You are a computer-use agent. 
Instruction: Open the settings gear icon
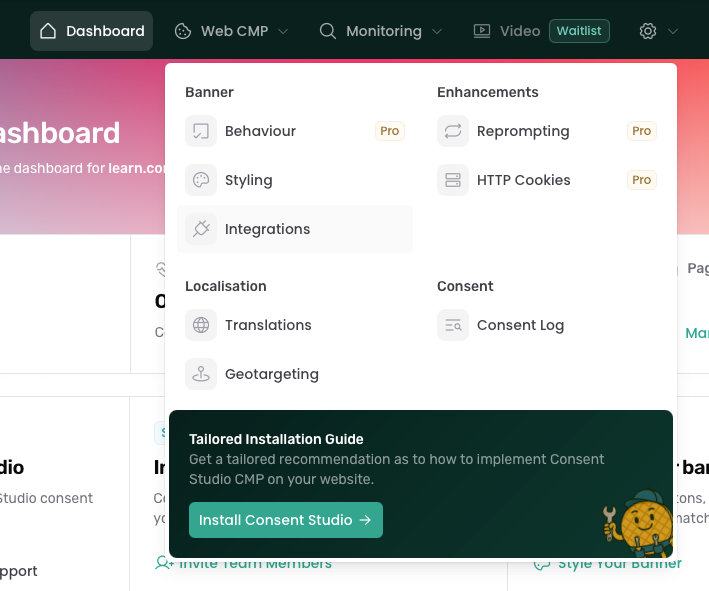coord(648,31)
